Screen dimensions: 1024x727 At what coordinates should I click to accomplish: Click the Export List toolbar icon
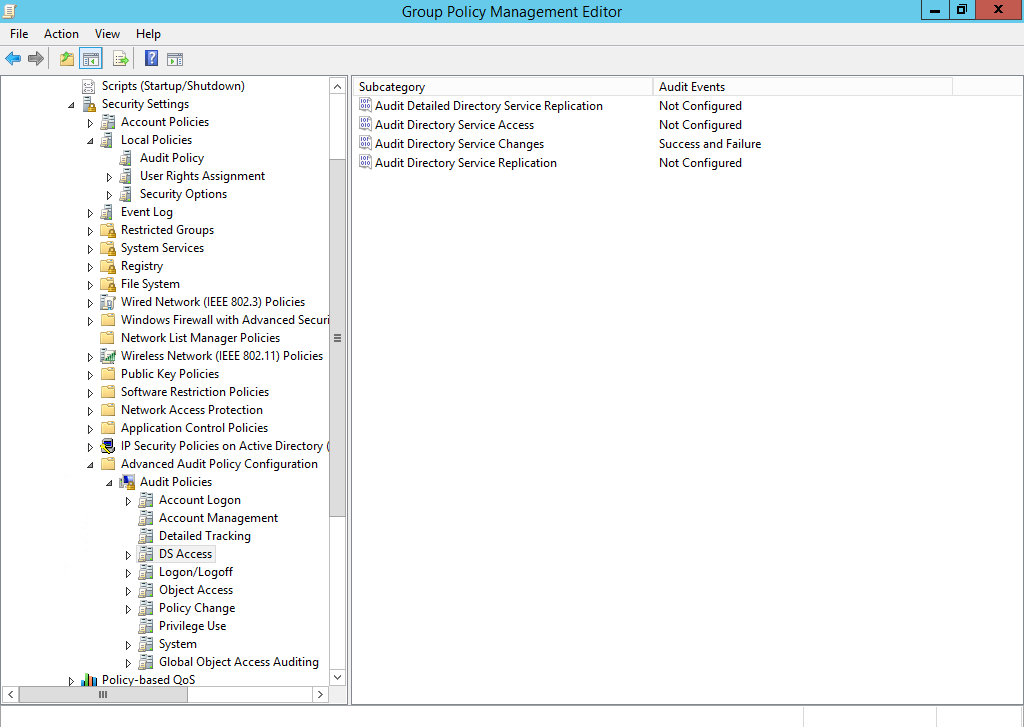(x=121, y=59)
